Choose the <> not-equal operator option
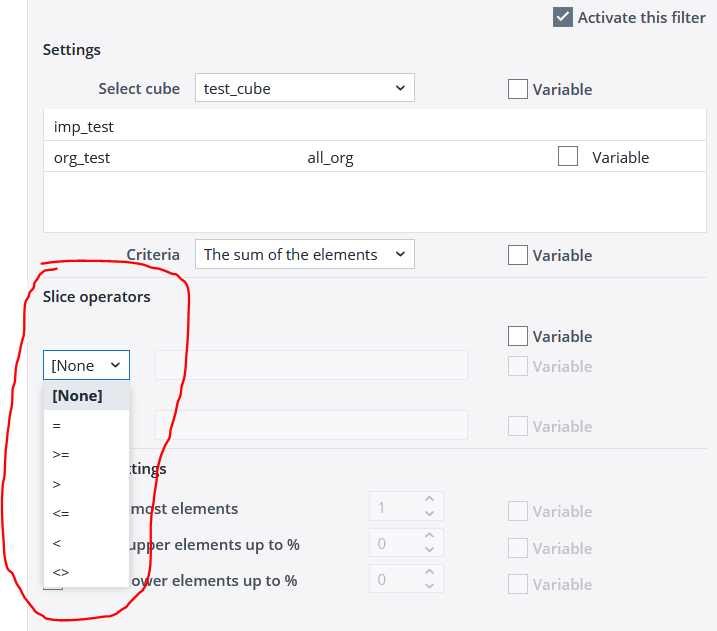This screenshot has height=631, width=717. point(61,572)
